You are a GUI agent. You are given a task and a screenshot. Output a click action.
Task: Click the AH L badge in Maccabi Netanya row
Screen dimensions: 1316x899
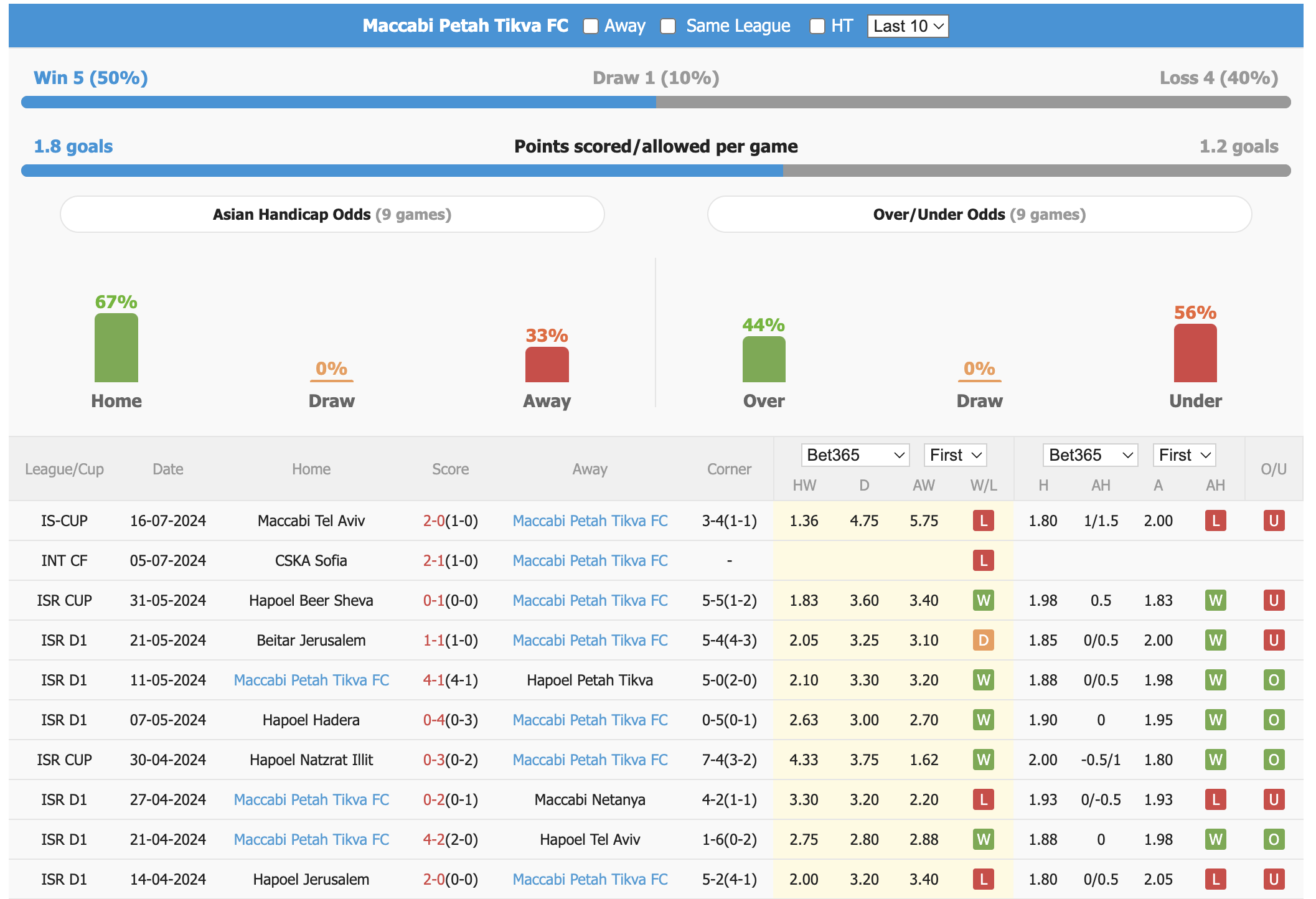pos(1216,799)
